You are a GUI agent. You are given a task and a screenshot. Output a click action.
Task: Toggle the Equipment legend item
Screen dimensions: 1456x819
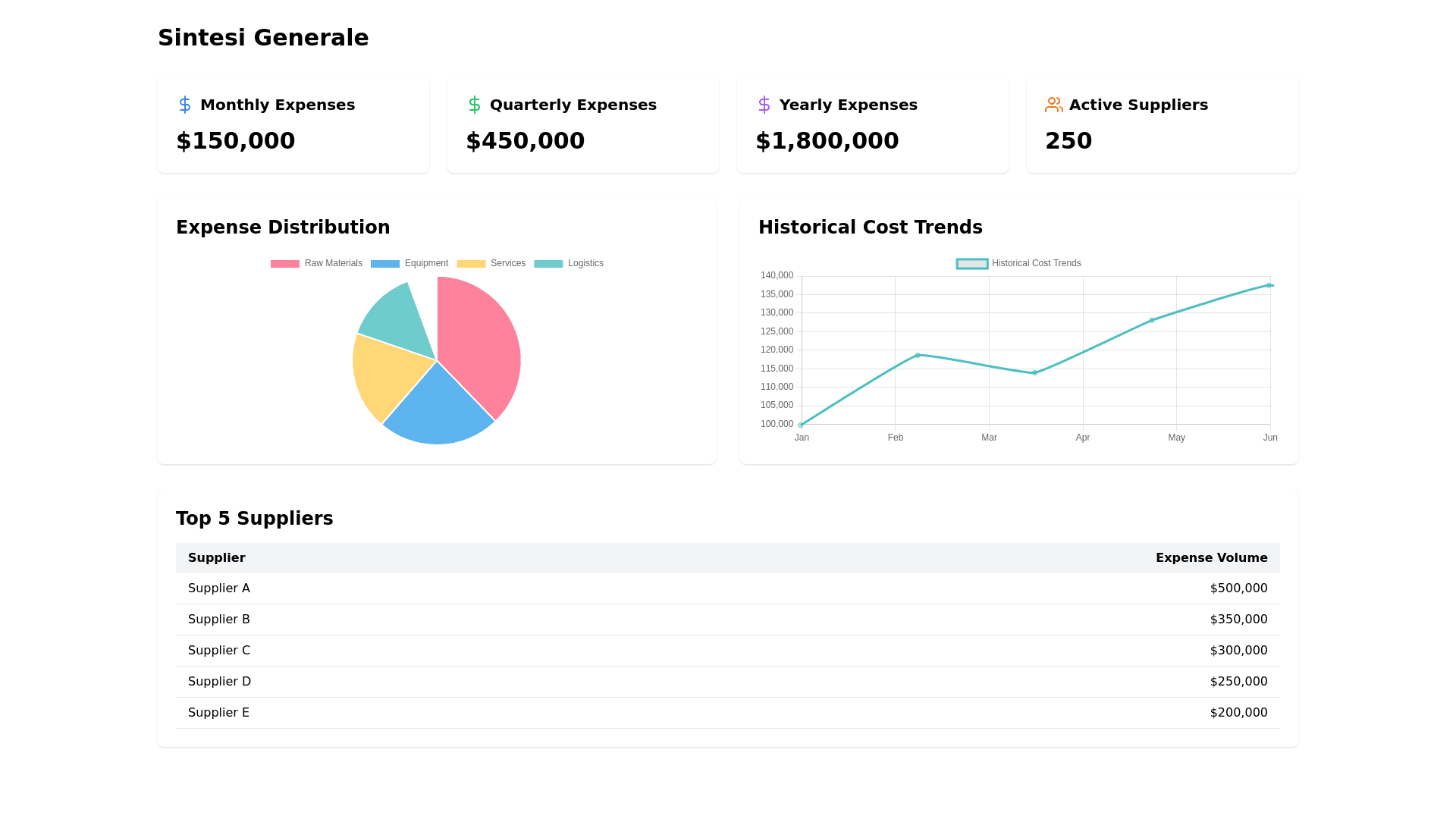click(x=409, y=263)
